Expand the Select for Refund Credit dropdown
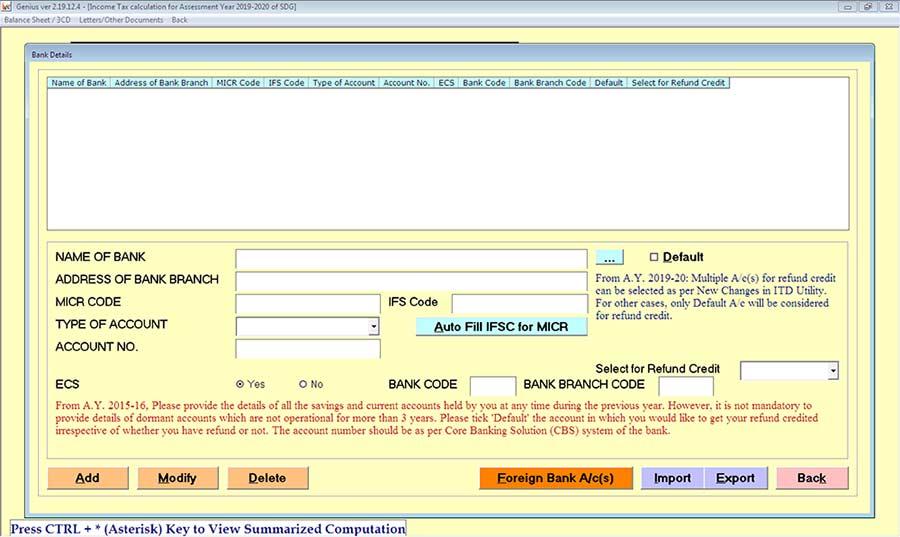The image size is (900, 537). [x=832, y=371]
